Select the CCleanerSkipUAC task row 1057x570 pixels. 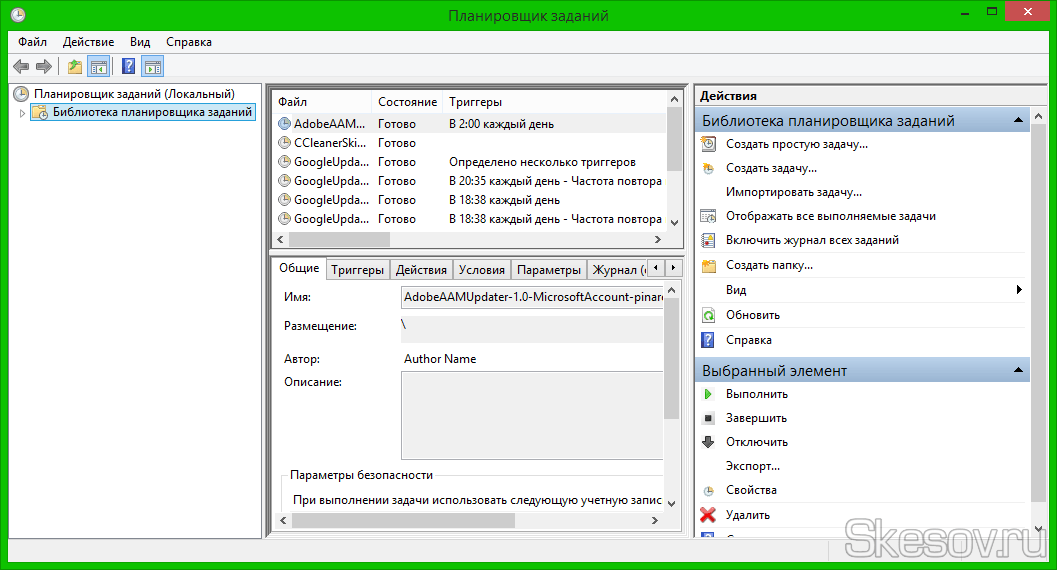click(x=331, y=143)
